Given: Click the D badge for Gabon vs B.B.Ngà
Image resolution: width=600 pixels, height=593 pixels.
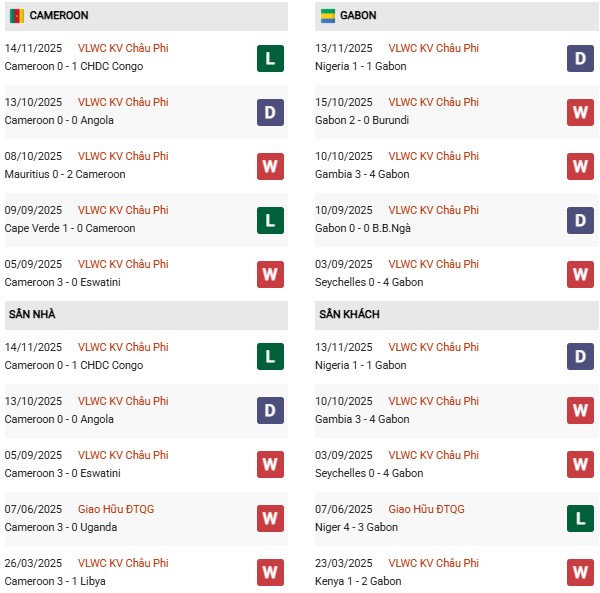Looking at the screenshot, I should (x=581, y=221).
